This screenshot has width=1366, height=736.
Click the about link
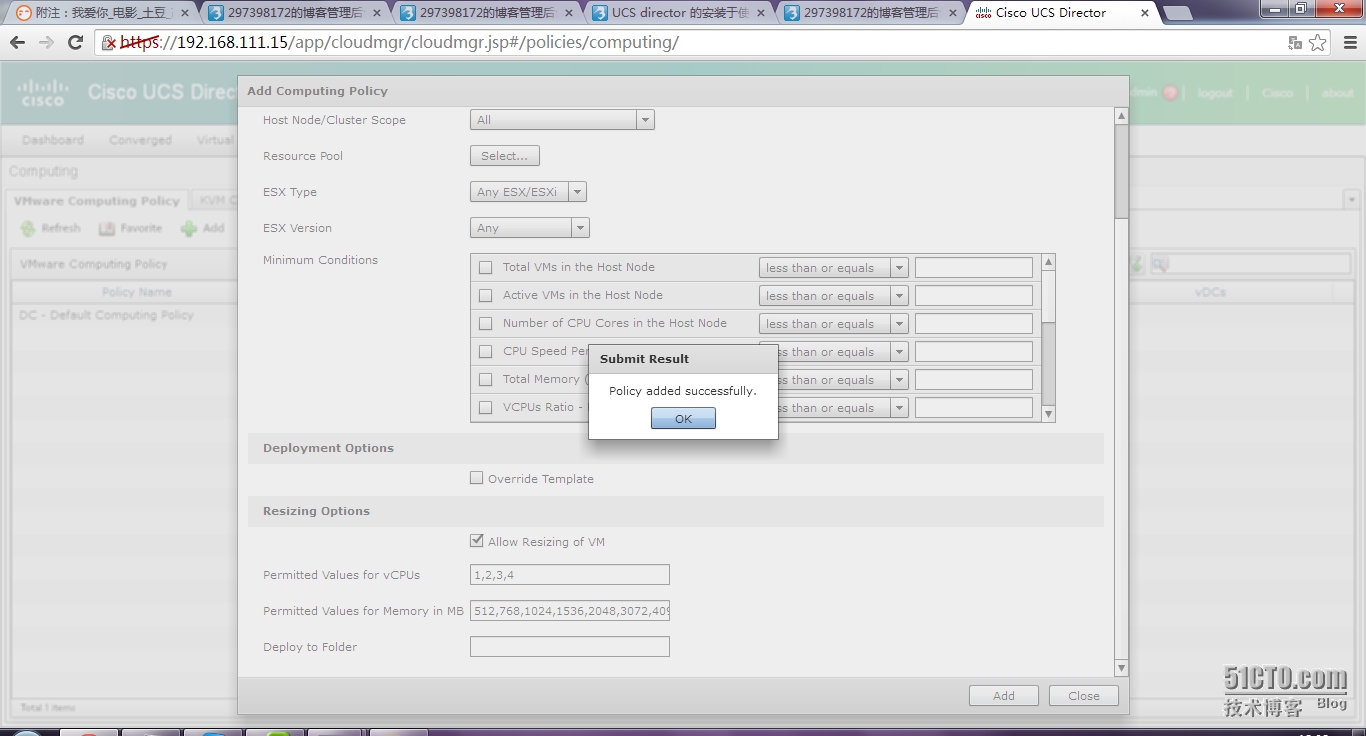1337,93
